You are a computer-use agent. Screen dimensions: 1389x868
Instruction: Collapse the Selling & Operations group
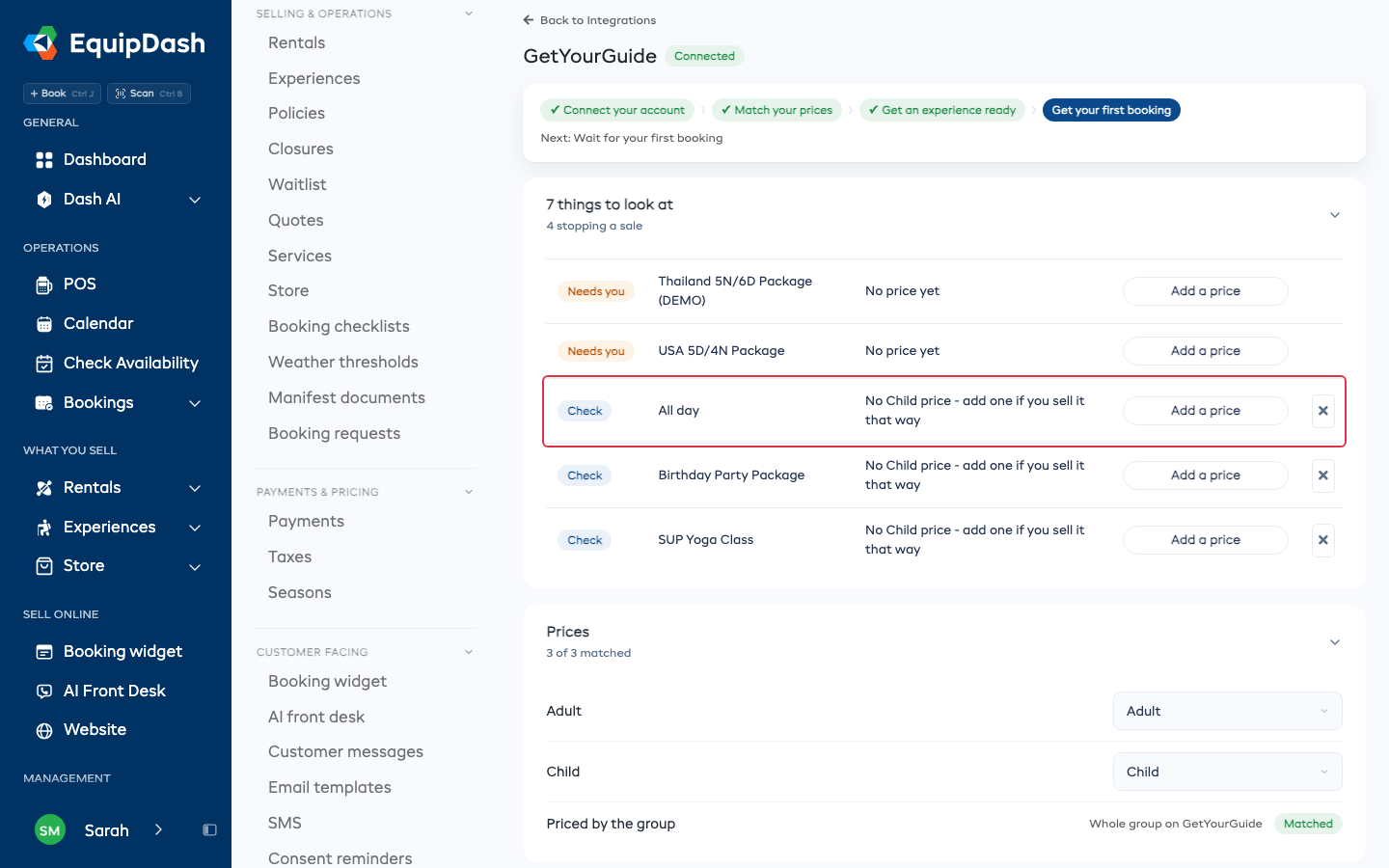[469, 14]
